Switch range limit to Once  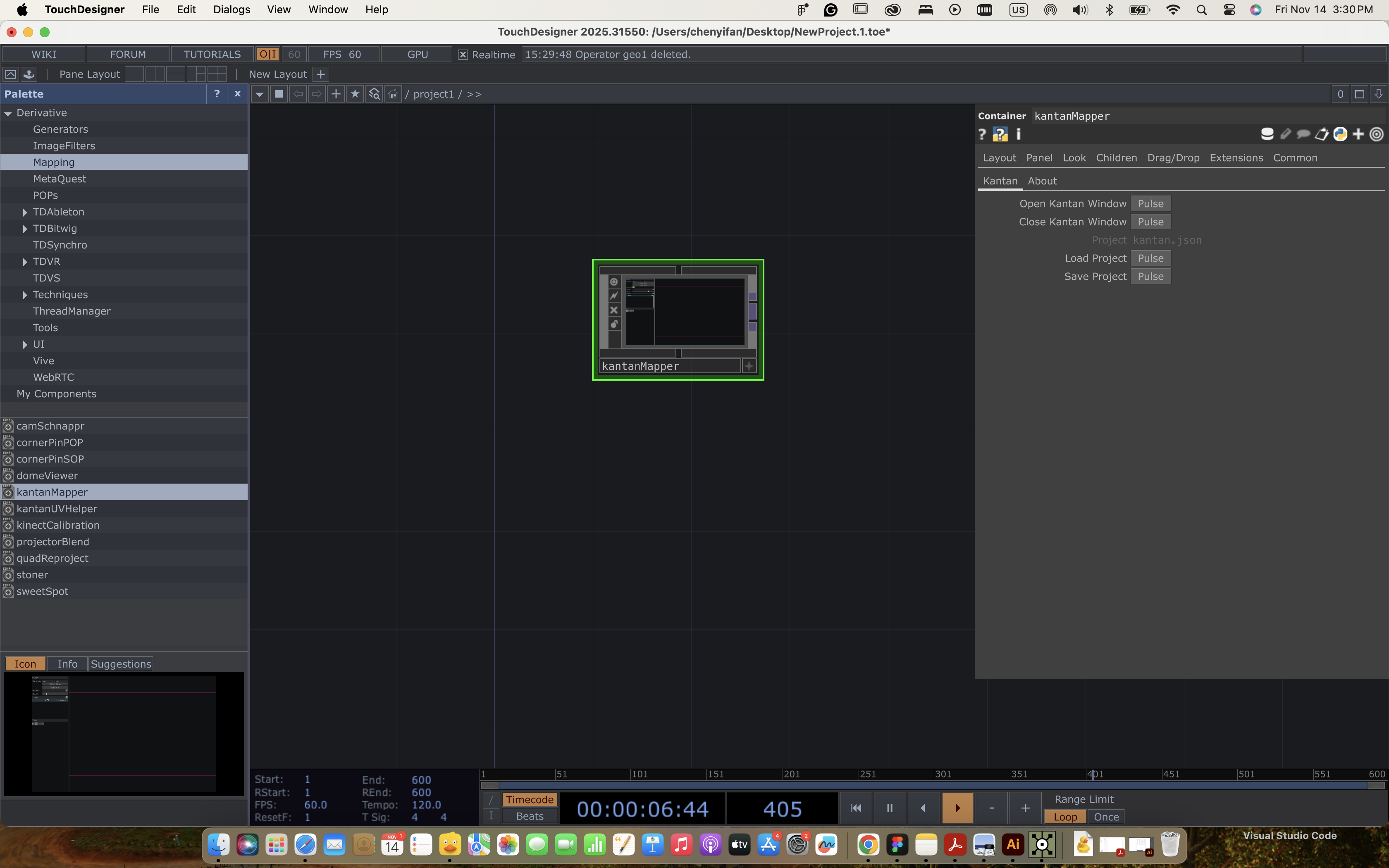(1105, 817)
